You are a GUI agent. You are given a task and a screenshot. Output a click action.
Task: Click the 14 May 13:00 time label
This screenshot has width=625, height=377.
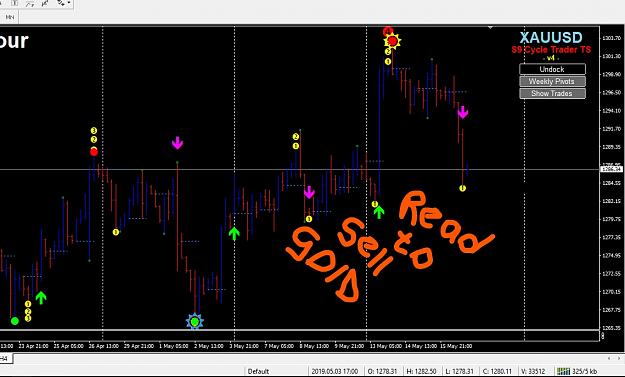421,346
